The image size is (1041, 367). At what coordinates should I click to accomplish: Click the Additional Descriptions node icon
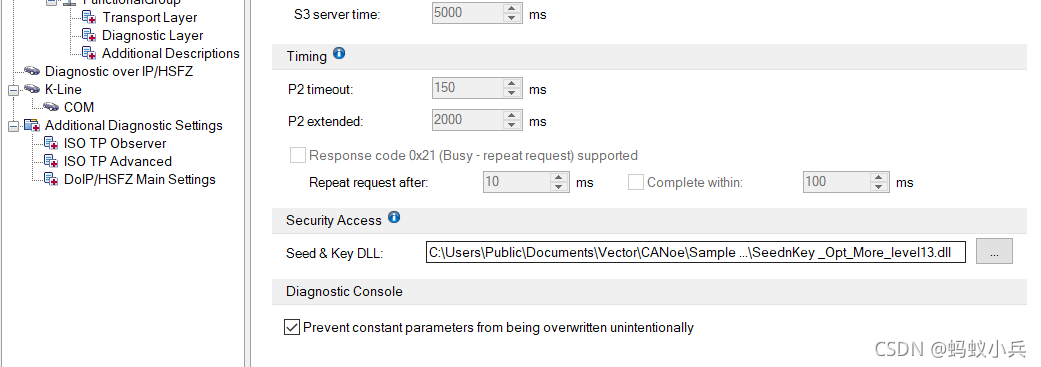(89, 54)
